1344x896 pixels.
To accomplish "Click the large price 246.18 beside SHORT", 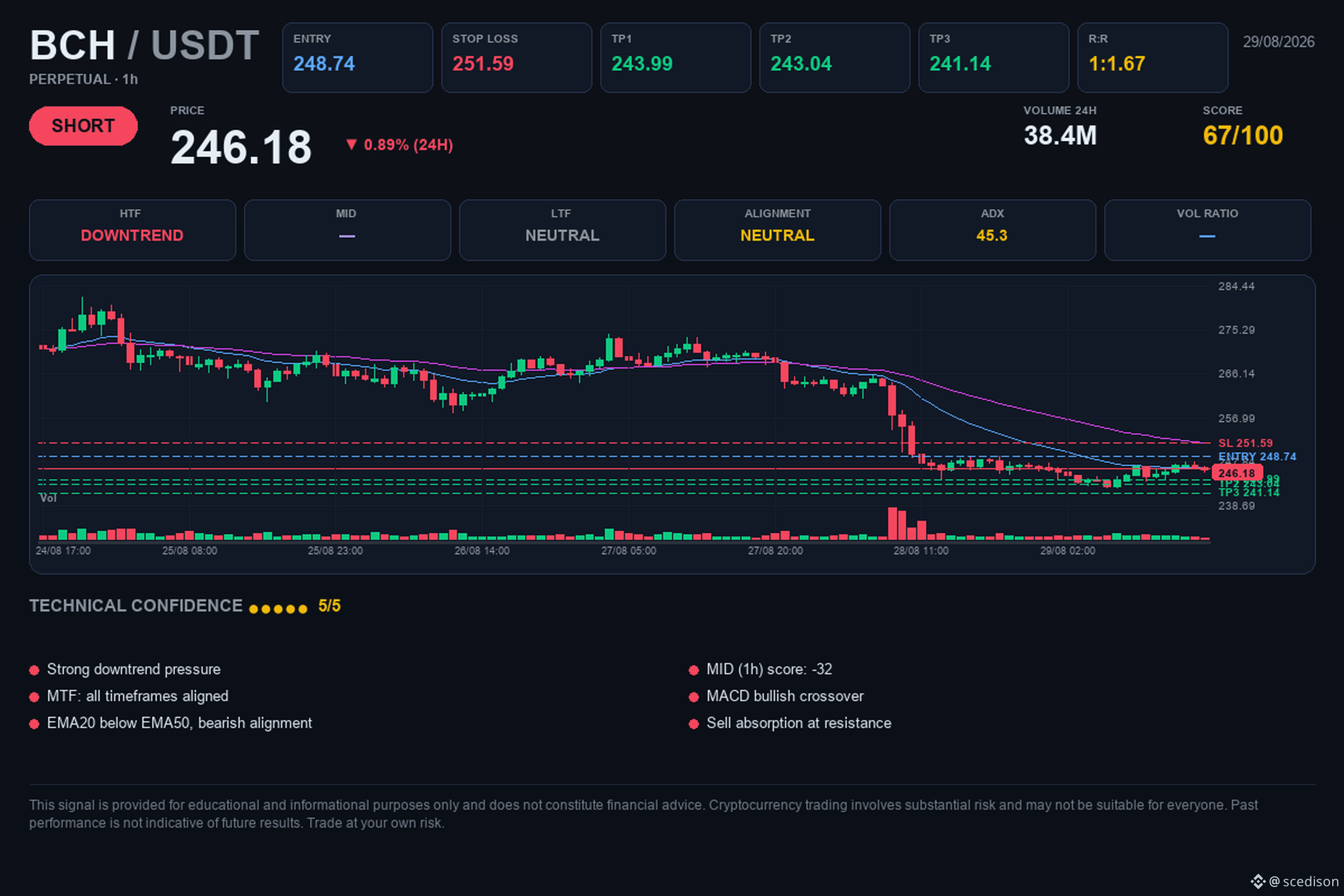I will click(241, 147).
